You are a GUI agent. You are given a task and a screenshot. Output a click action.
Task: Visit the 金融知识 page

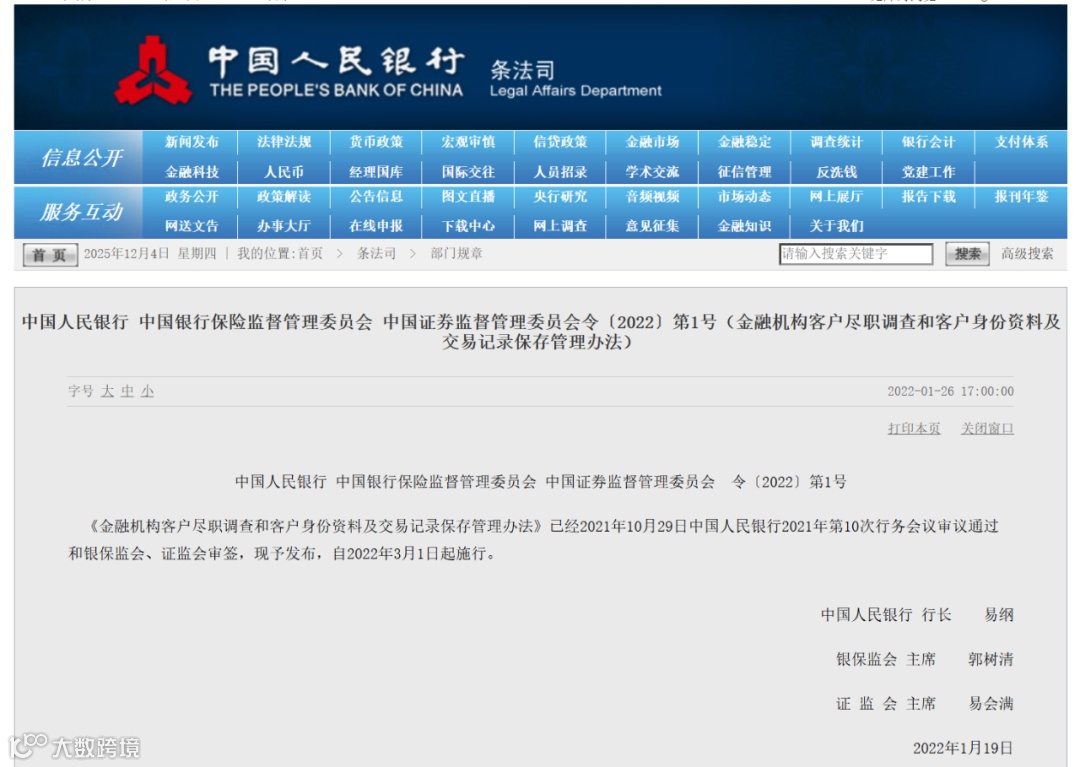pos(745,226)
